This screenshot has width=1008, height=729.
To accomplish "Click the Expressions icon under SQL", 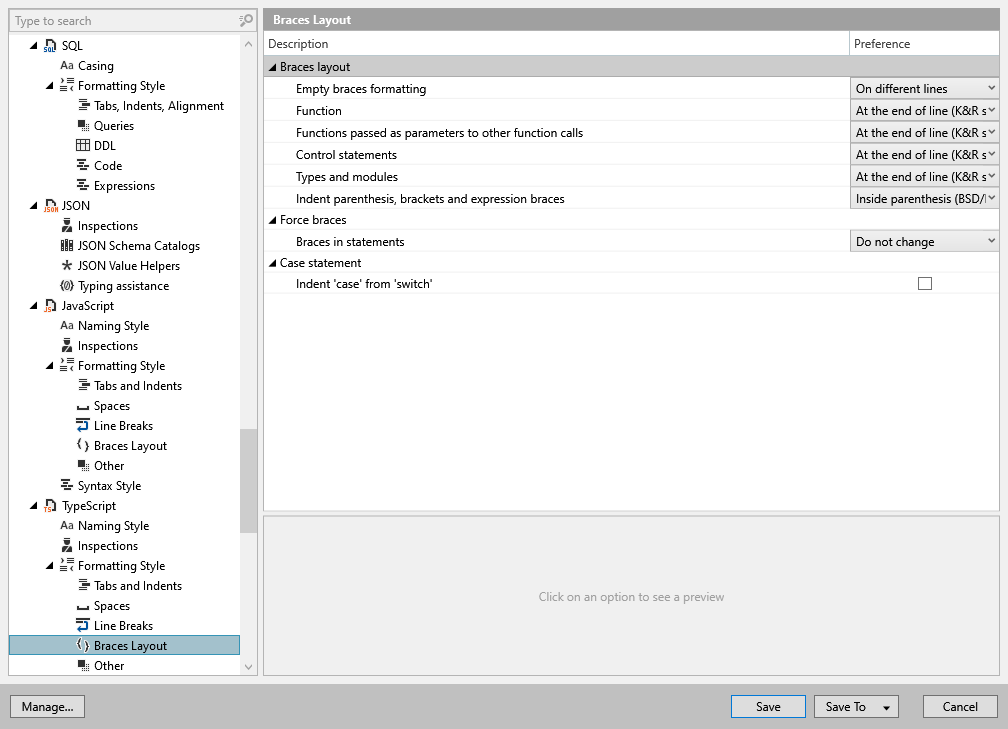I will click(x=84, y=185).
